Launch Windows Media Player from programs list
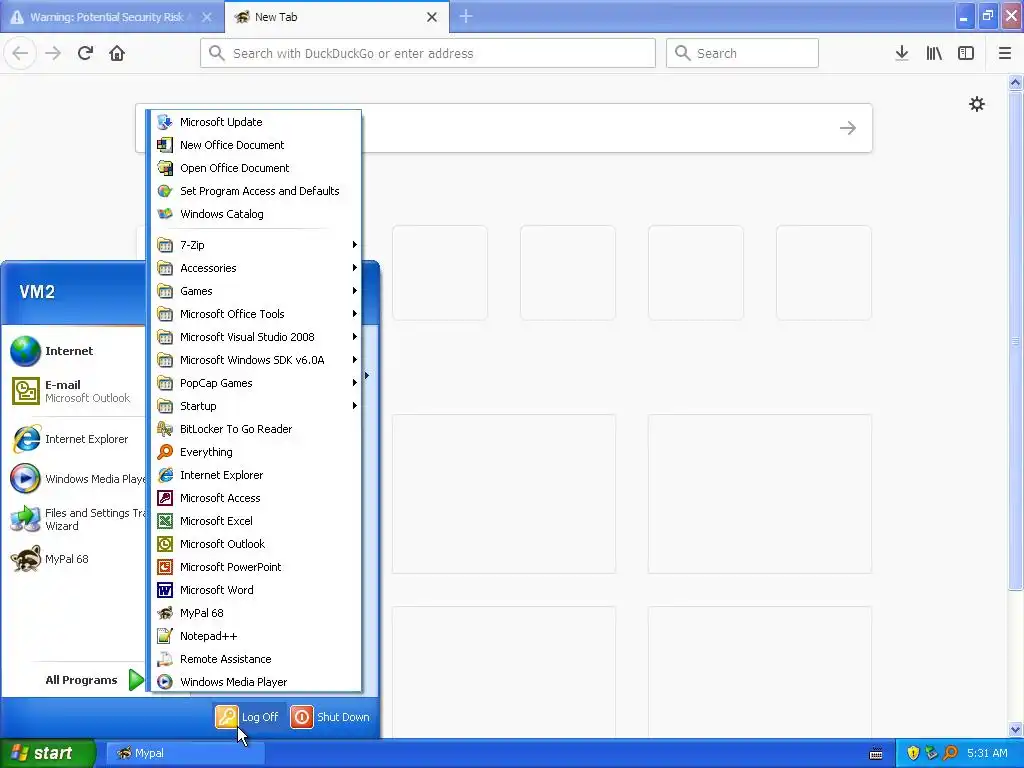 (255, 682)
